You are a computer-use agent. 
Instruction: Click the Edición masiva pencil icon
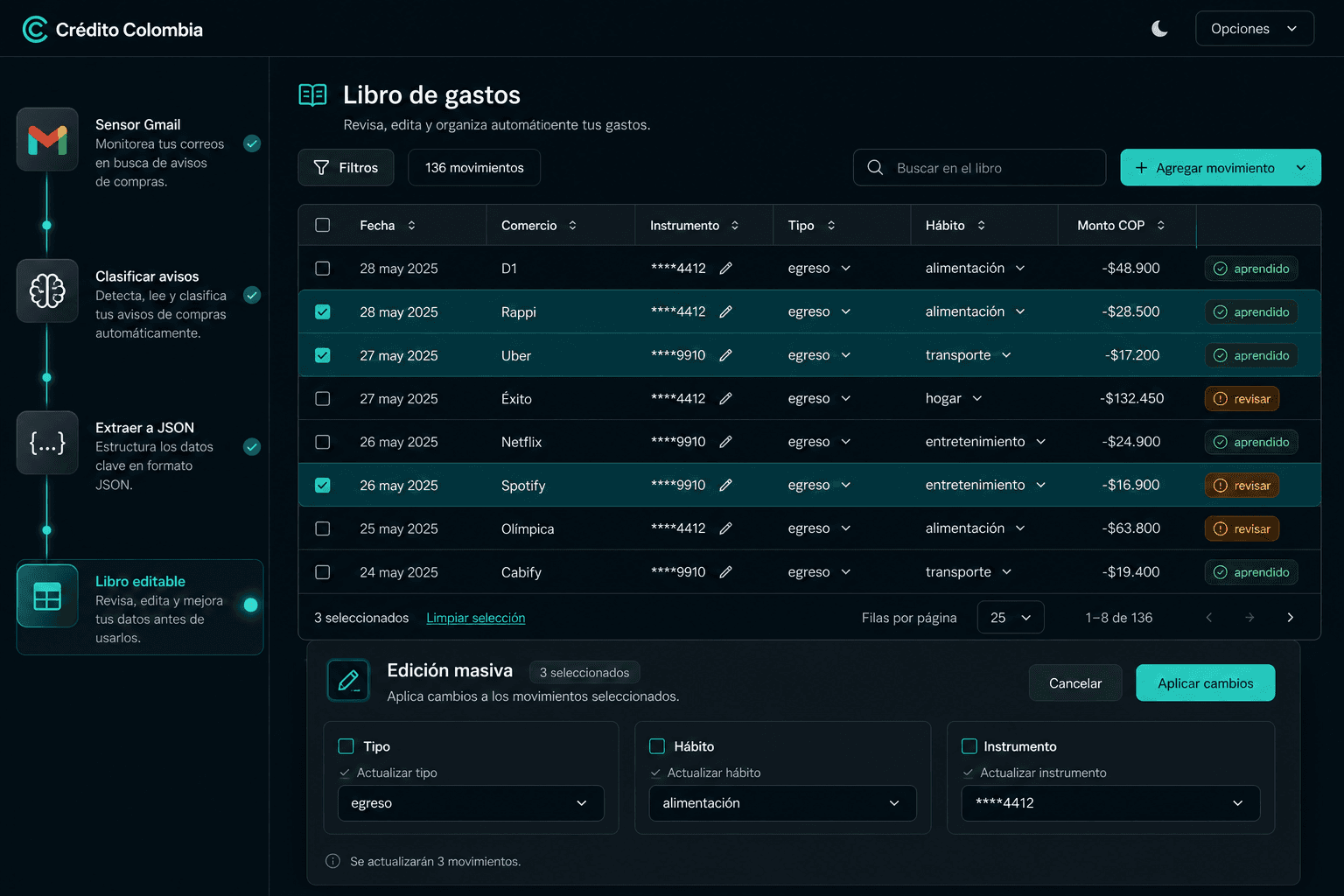tap(348, 680)
